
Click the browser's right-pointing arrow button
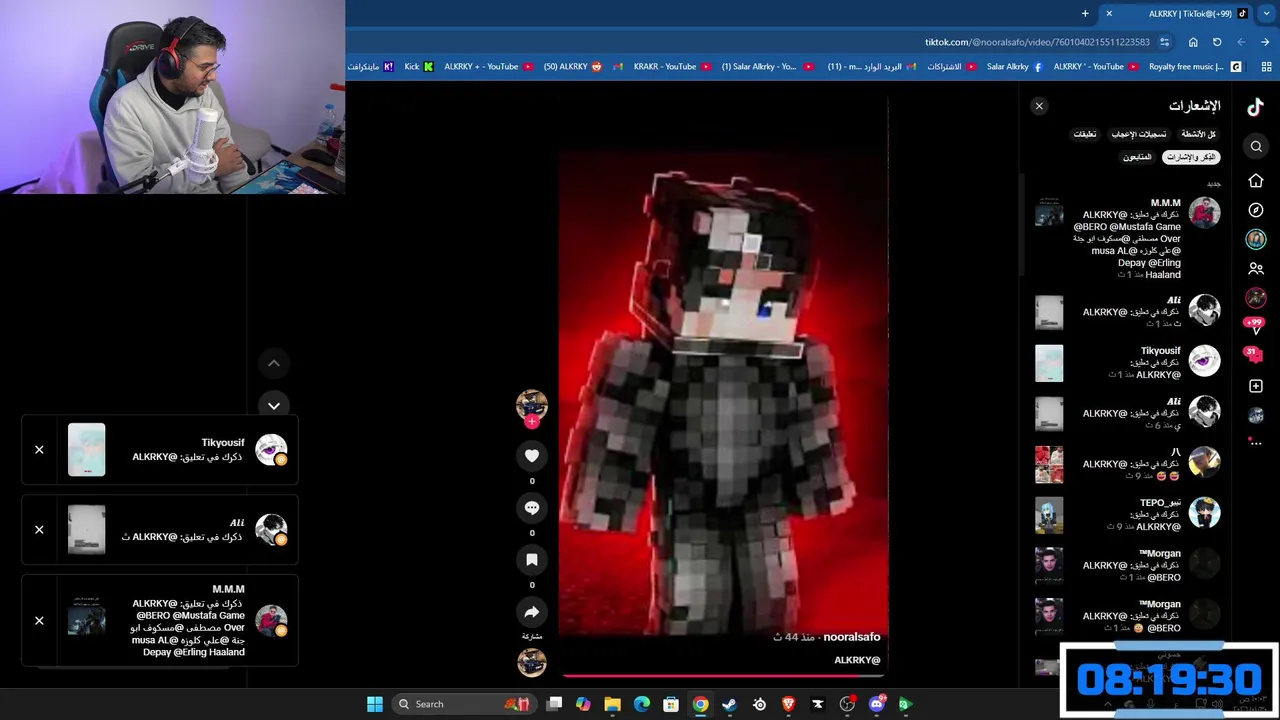[x=1265, y=42]
